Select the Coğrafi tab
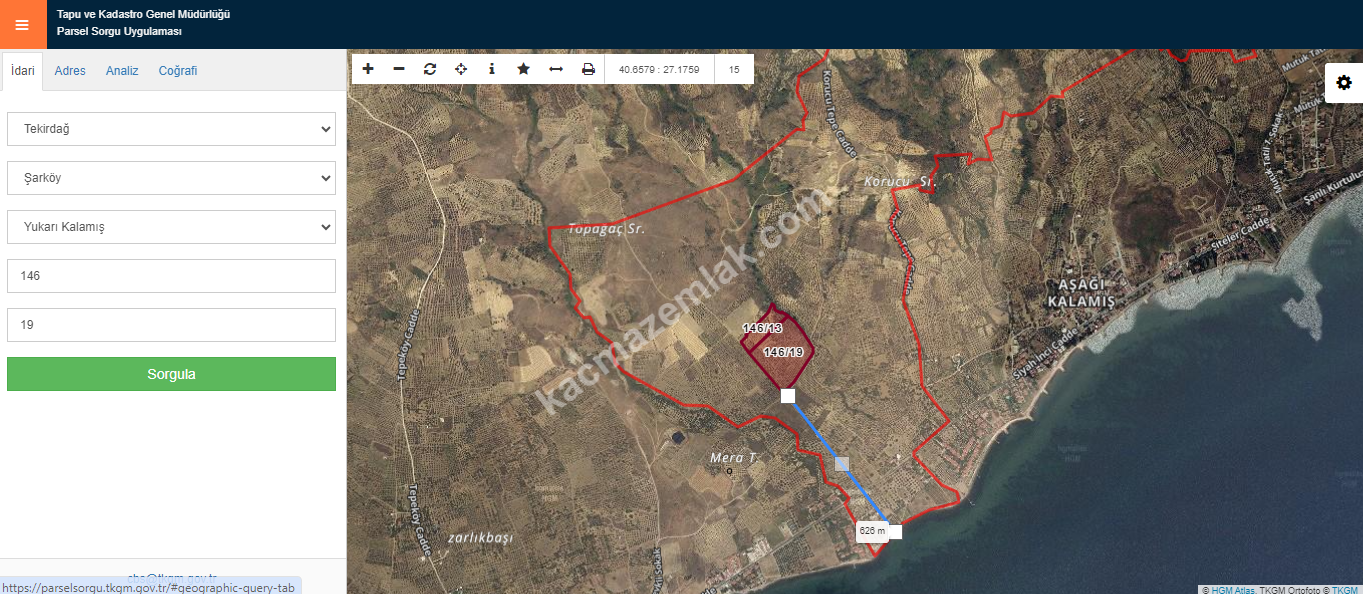 pyautogui.click(x=178, y=71)
